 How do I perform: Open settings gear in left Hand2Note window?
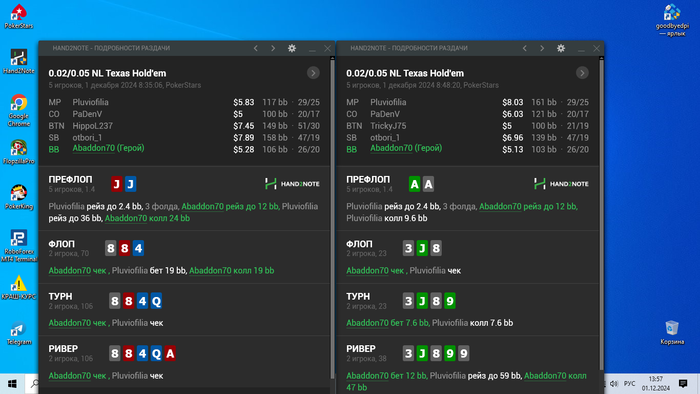point(292,48)
